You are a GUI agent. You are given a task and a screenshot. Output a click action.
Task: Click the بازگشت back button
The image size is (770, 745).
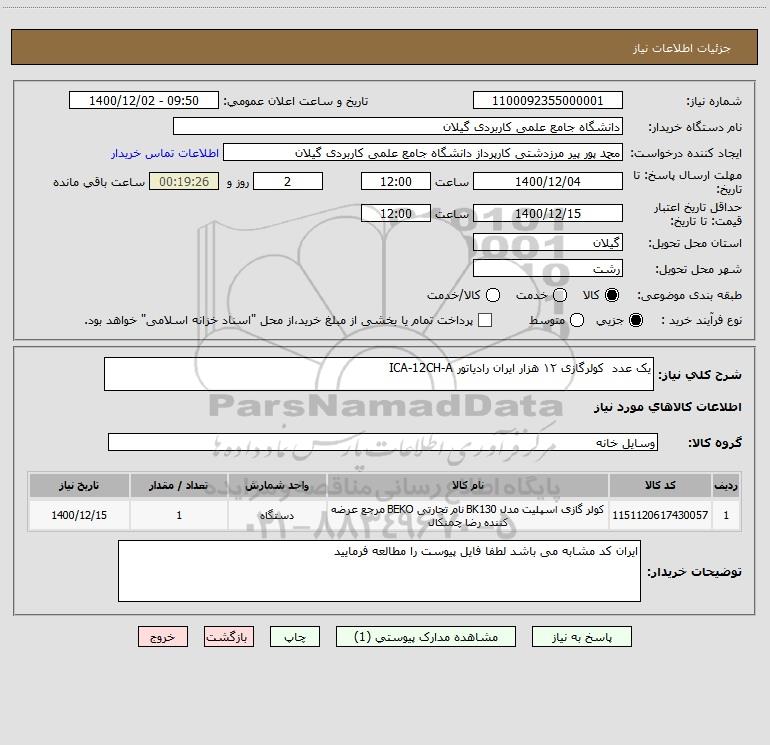tap(229, 636)
